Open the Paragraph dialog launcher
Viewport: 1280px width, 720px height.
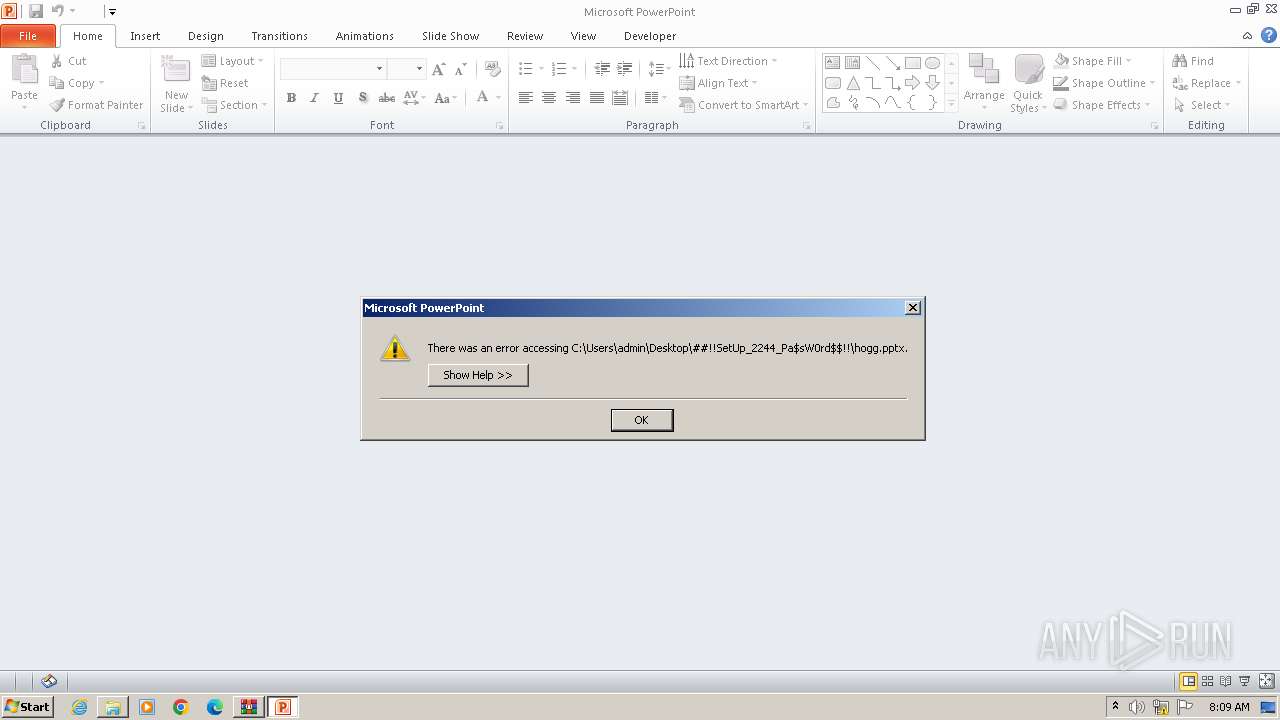coord(807,126)
